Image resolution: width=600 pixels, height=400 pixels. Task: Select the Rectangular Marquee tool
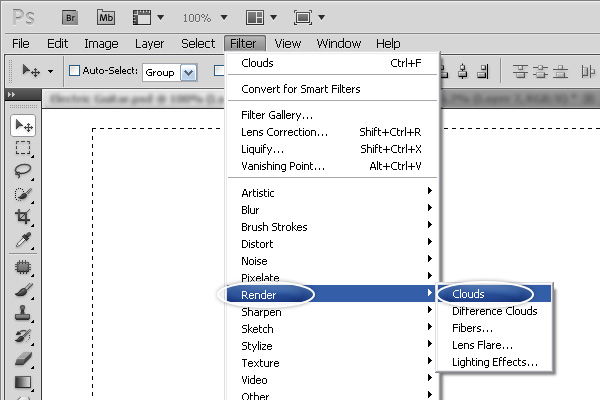23,148
